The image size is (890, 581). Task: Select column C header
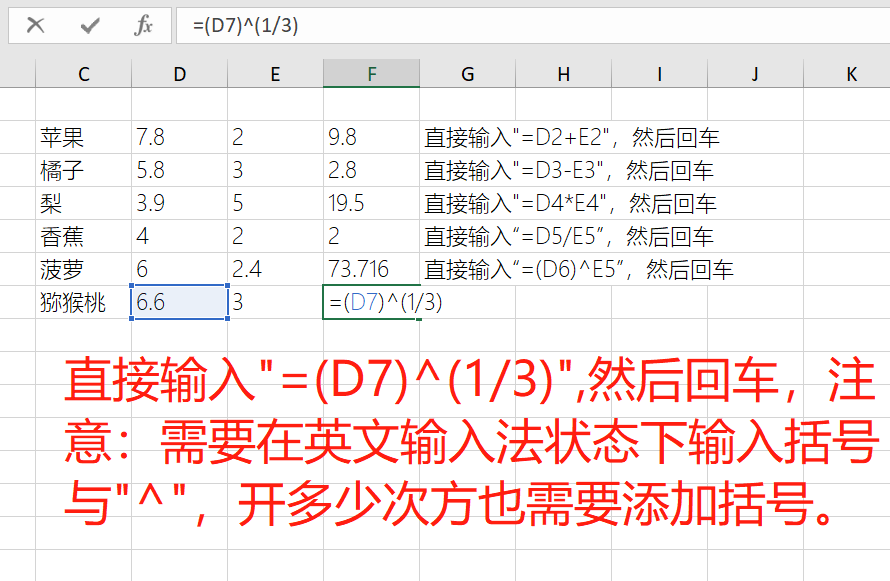point(83,74)
